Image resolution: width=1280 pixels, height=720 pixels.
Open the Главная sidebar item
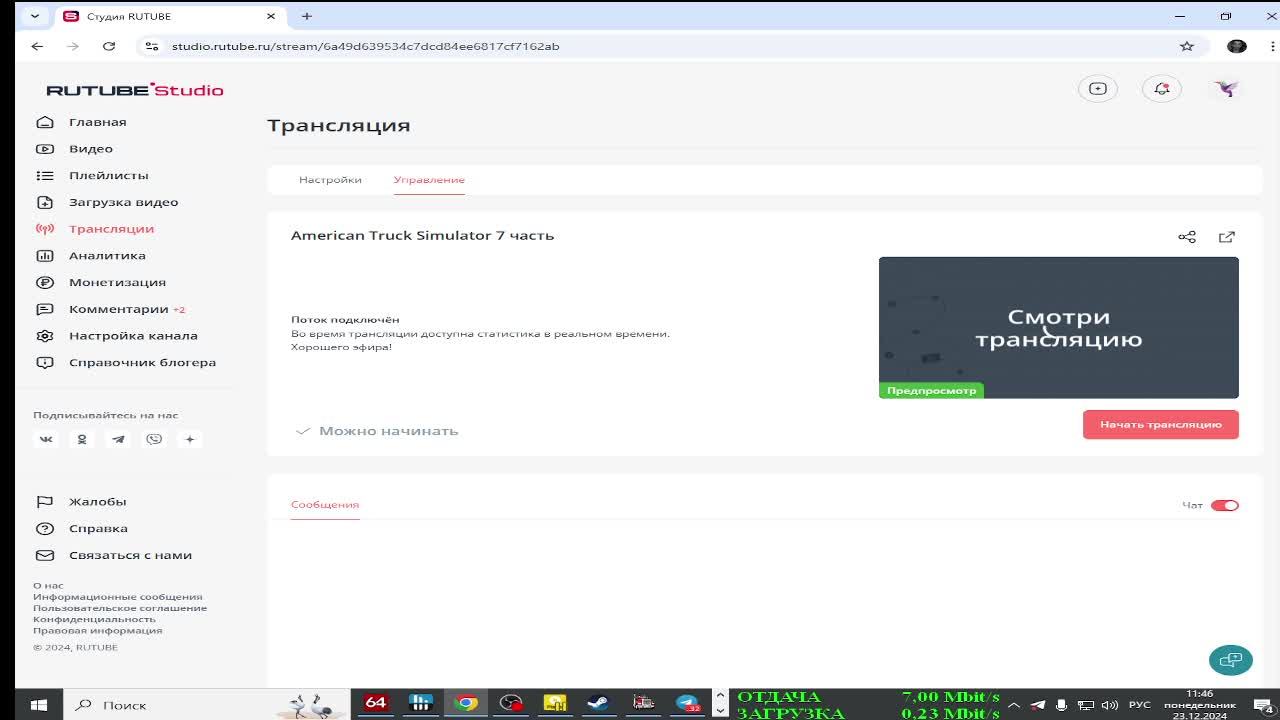coord(98,122)
